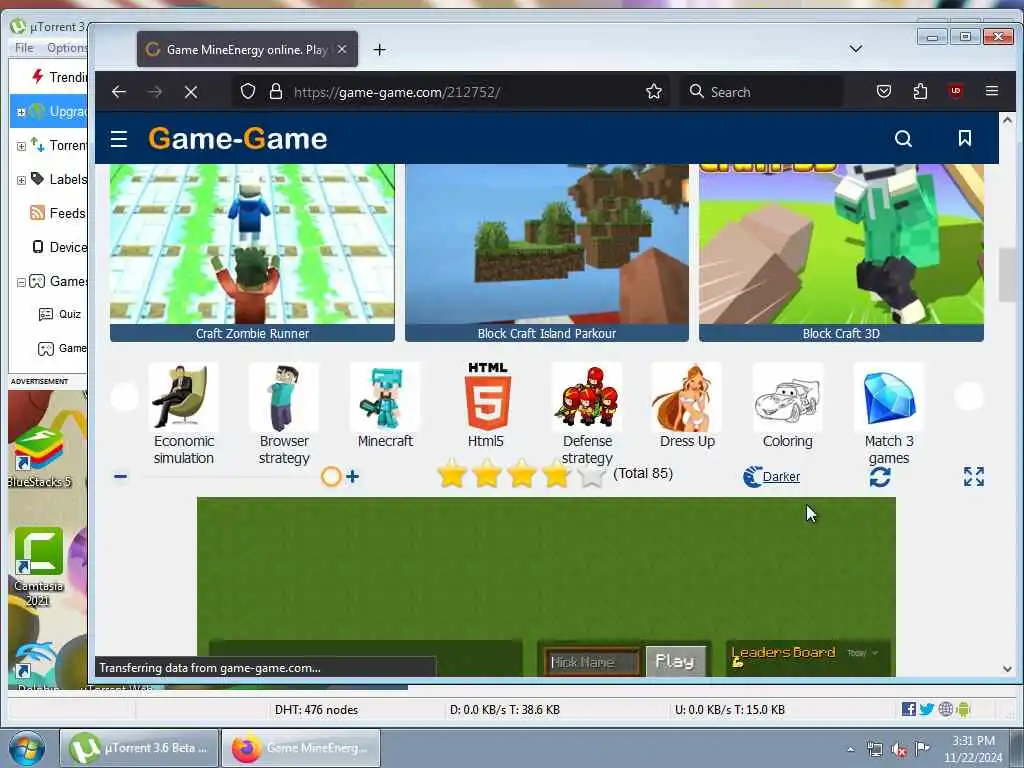This screenshot has width=1024, height=768.
Task: Open the Leaders Board Today dropdown
Action: coord(863,653)
